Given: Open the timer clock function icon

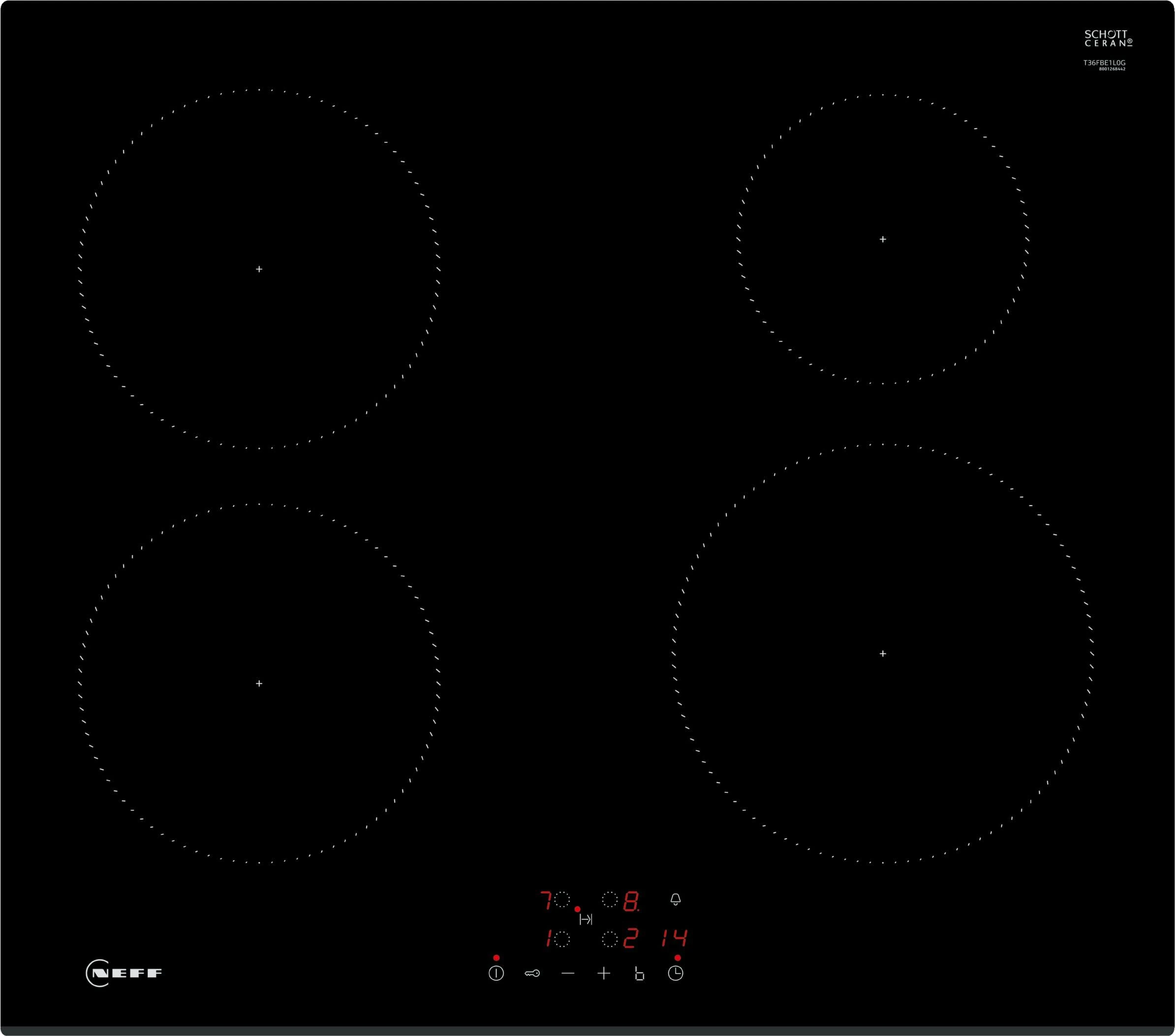Looking at the screenshot, I should pos(677,975).
